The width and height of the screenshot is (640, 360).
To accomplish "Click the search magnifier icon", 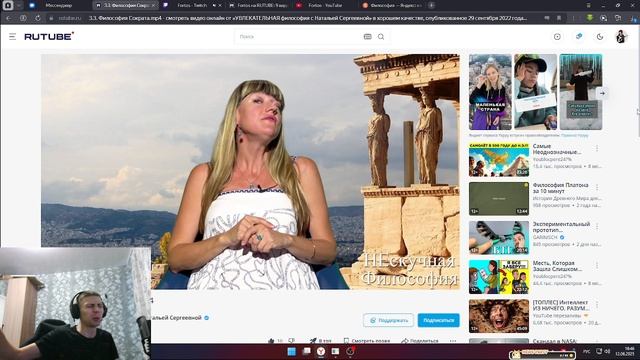I will (x=381, y=37).
